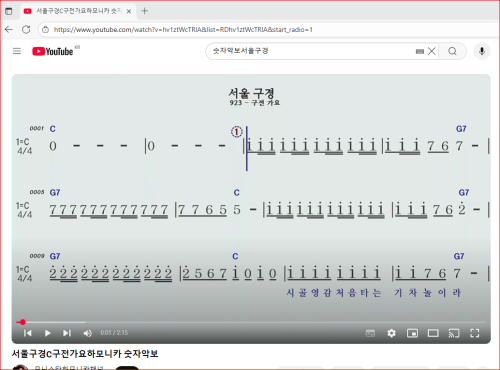Switch to theater mode
Viewport: 500px width, 370px height.
coord(433,333)
